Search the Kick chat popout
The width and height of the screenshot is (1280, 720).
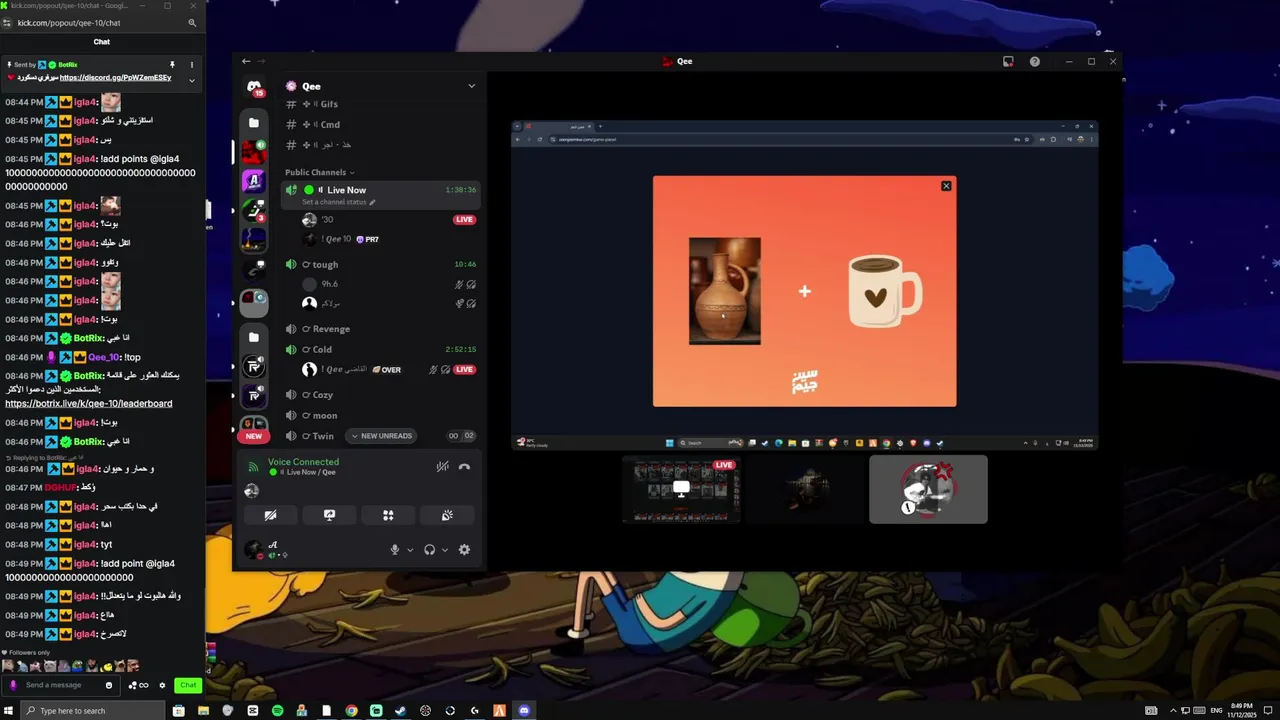(192, 23)
